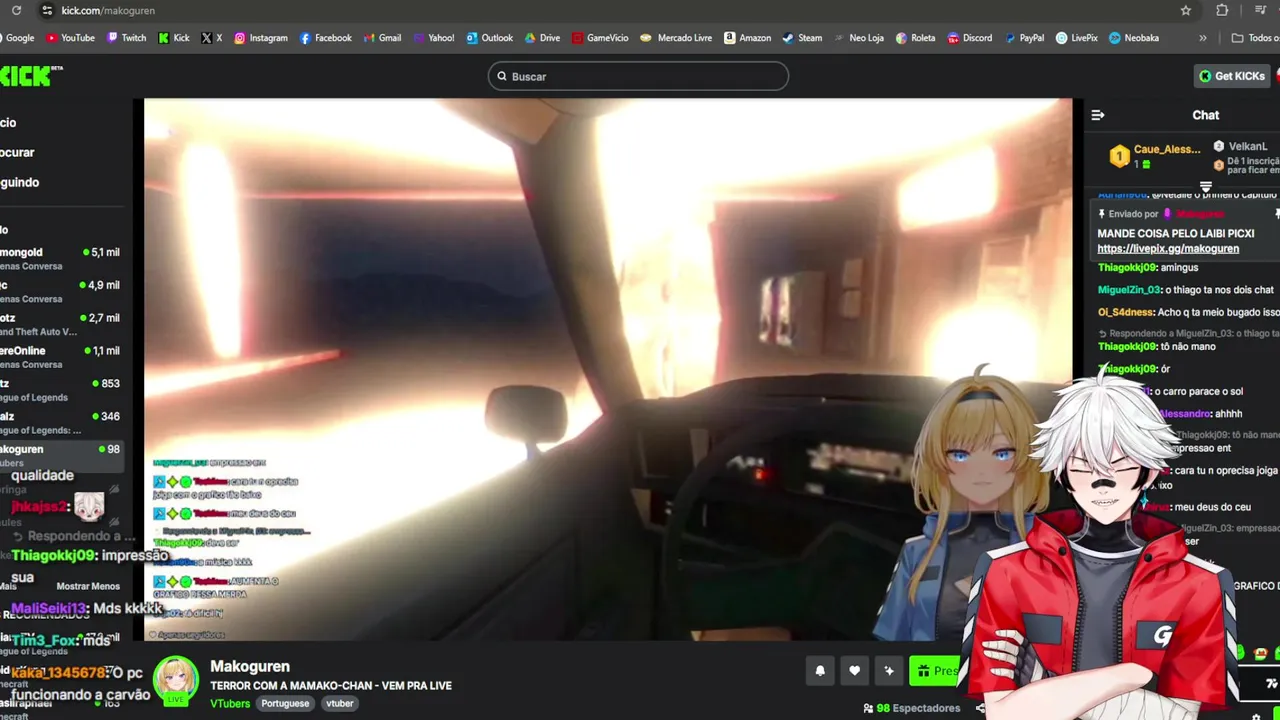Open the Neo Loja bookmark

tap(859, 38)
